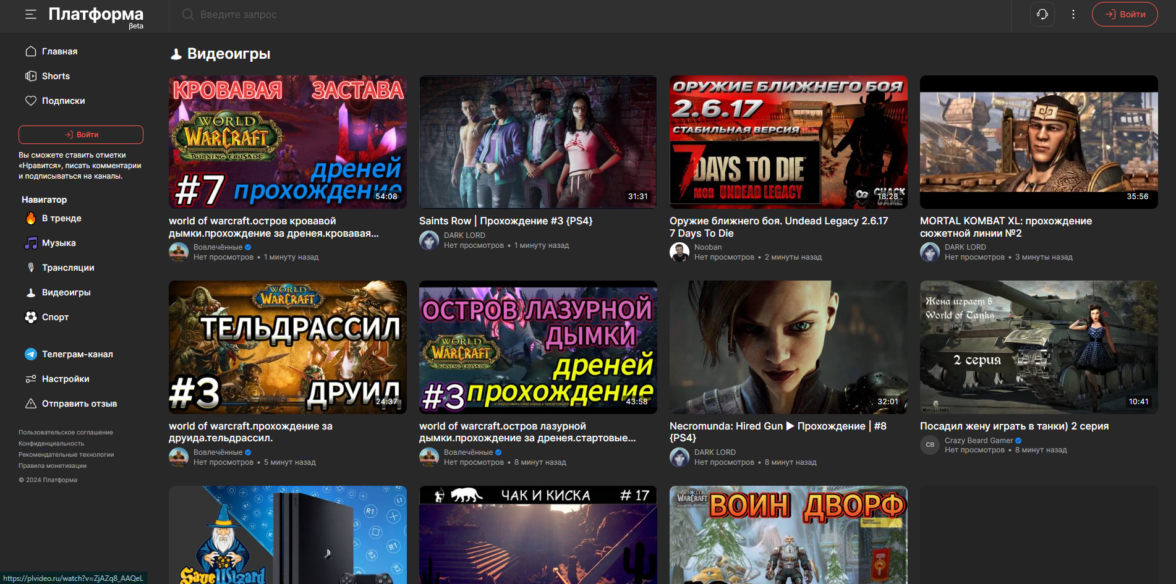Viewport: 1176px width, 584px height.
Task: Click title Necromunda: Hired Gun Прохождение #8
Action: pos(778,432)
